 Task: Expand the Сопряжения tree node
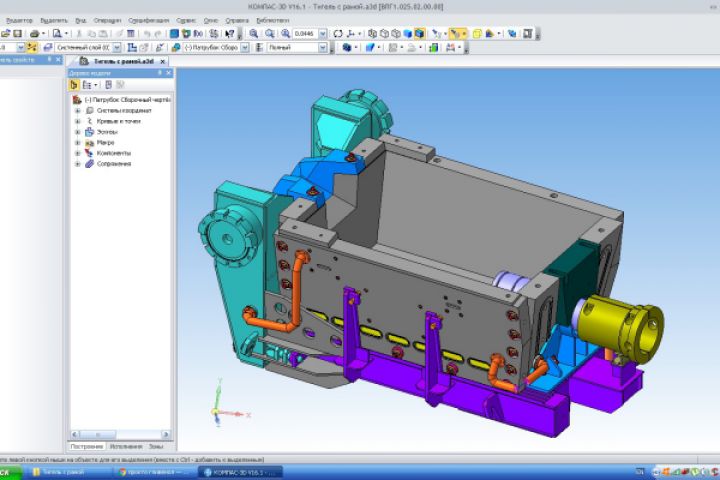click(78, 164)
